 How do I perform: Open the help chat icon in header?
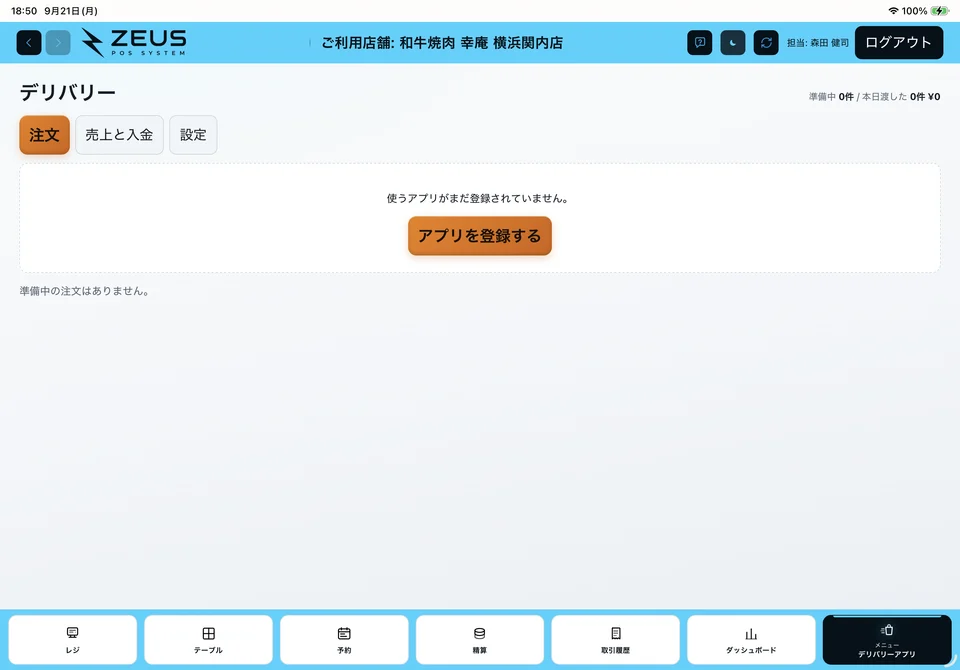pyautogui.click(x=700, y=43)
